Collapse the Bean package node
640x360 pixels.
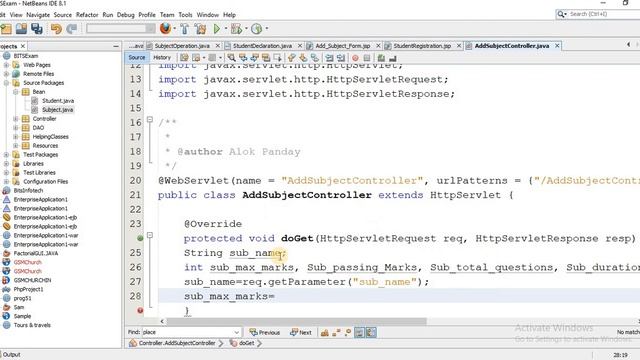click(16, 92)
